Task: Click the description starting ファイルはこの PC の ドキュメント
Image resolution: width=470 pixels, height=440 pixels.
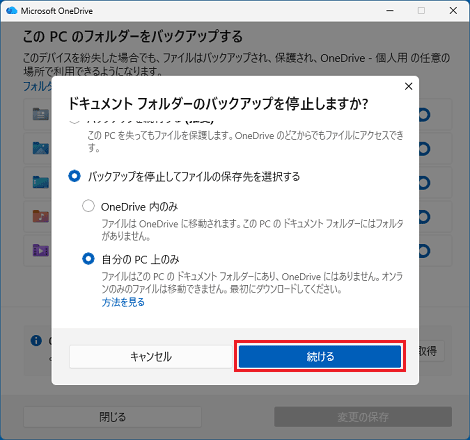Action: click(252, 282)
